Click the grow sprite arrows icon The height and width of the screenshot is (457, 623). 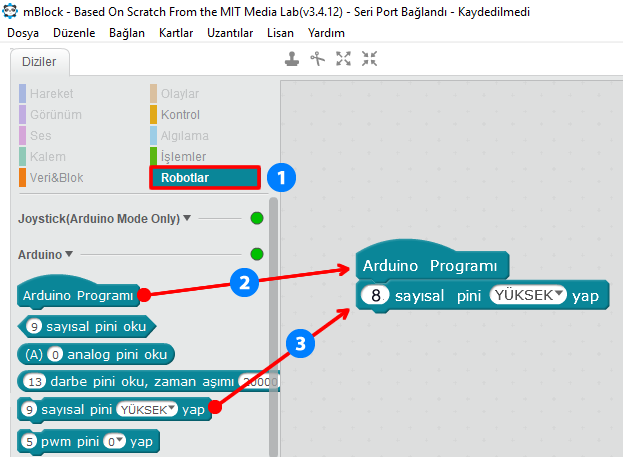click(343, 59)
